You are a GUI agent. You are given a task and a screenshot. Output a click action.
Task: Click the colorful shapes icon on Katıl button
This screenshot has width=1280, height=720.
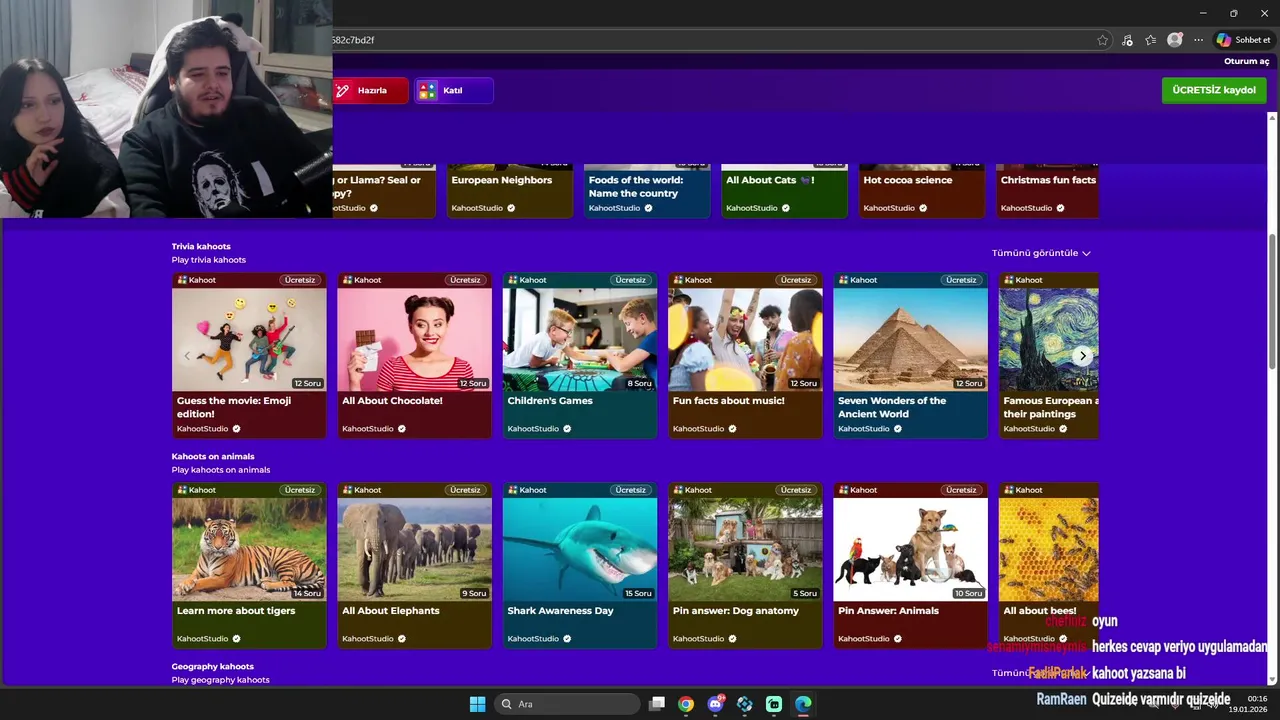point(428,91)
